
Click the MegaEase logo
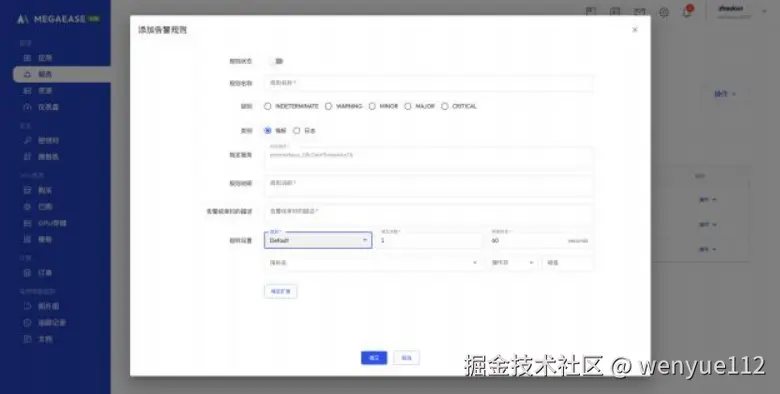(58, 19)
